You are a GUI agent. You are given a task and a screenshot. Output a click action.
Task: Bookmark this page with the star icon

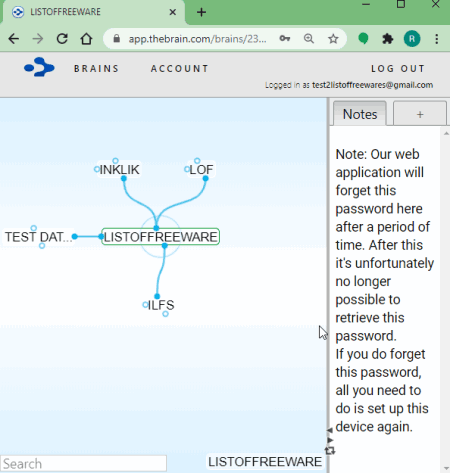333,39
